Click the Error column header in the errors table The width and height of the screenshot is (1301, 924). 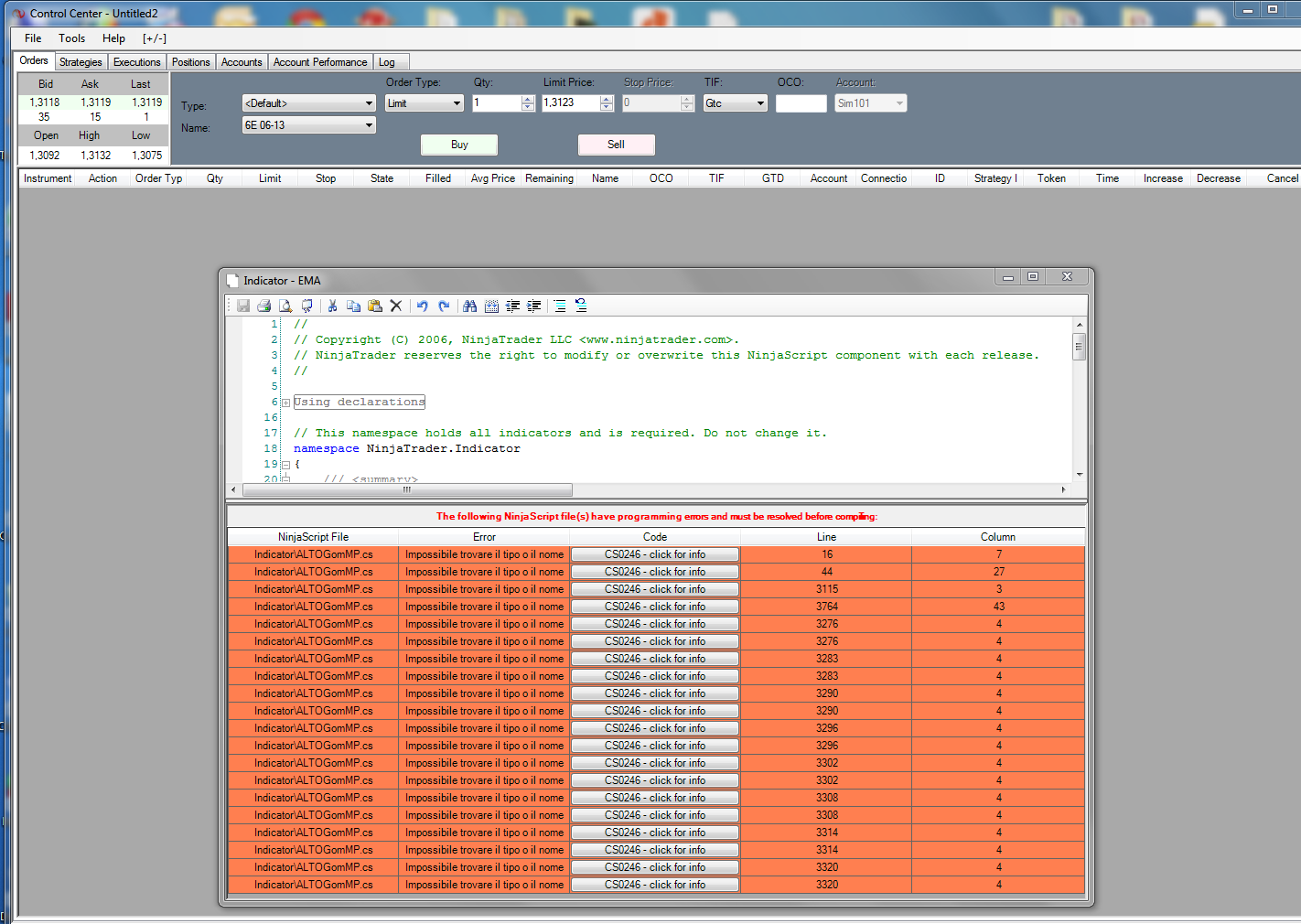click(484, 537)
